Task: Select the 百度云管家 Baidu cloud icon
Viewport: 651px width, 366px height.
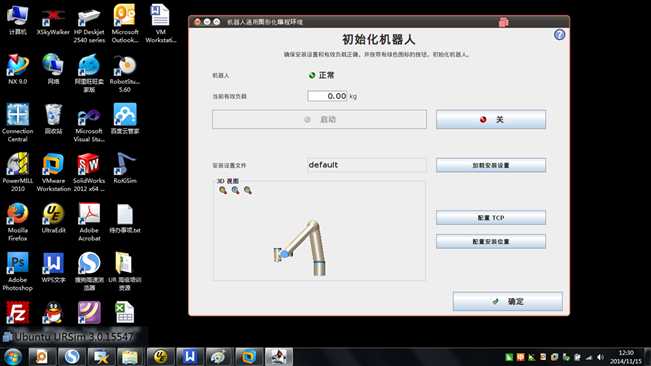Action: (x=125, y=120)
